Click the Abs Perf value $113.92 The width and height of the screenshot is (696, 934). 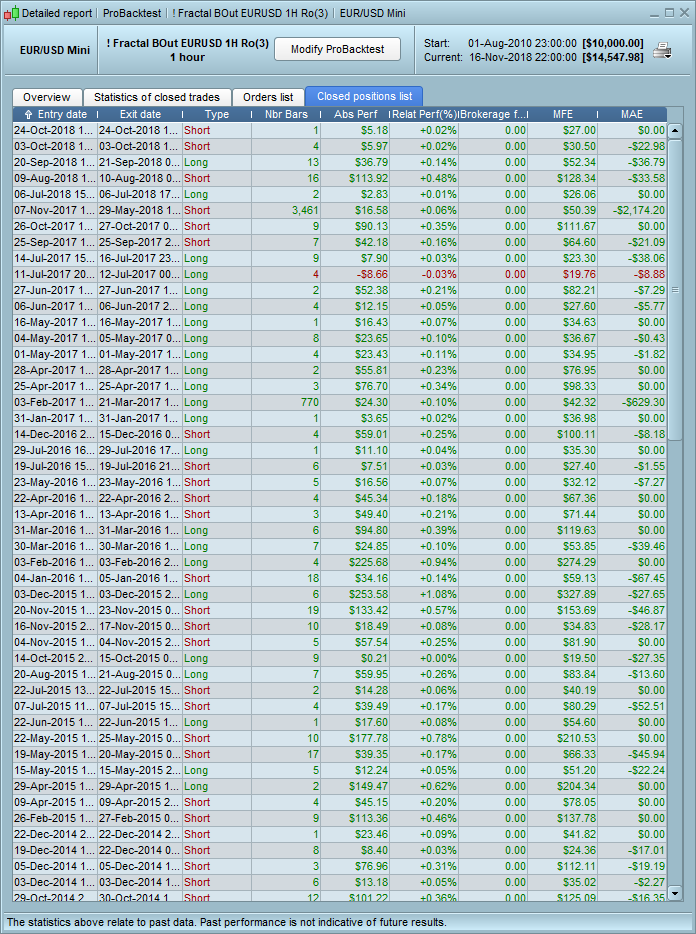pyautogui.click(x=368, y=179)
